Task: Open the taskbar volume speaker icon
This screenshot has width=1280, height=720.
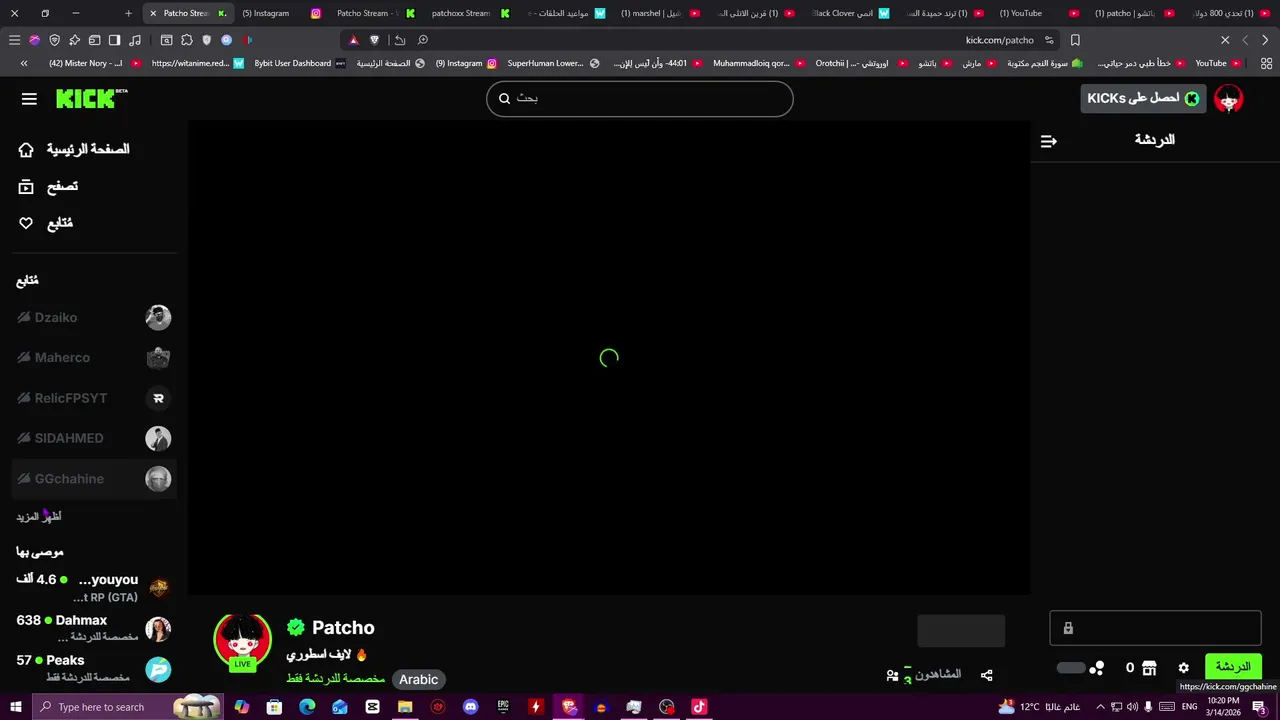Action: [x=1133, y=707]
